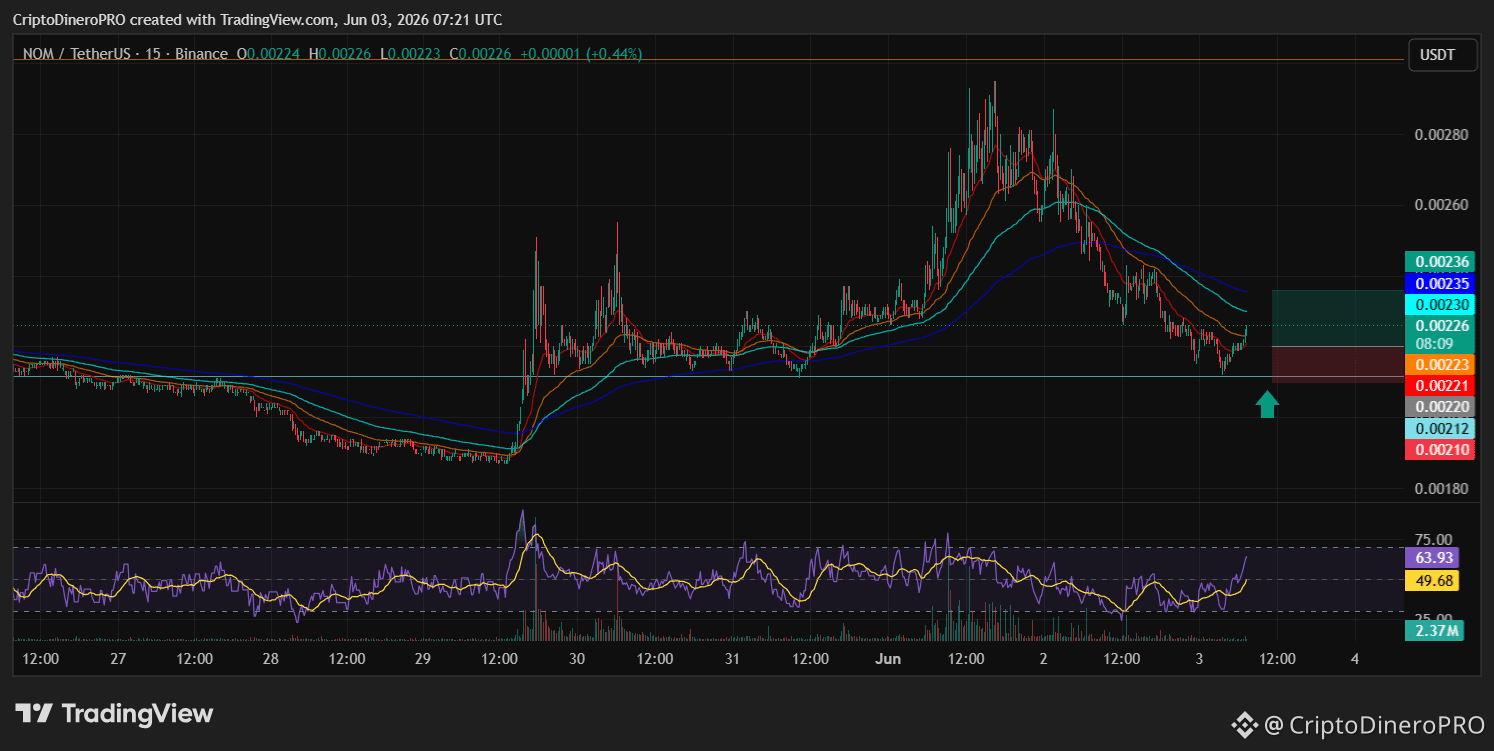Click the 75.00 RSI scale level

click(x=1432, y=540)
